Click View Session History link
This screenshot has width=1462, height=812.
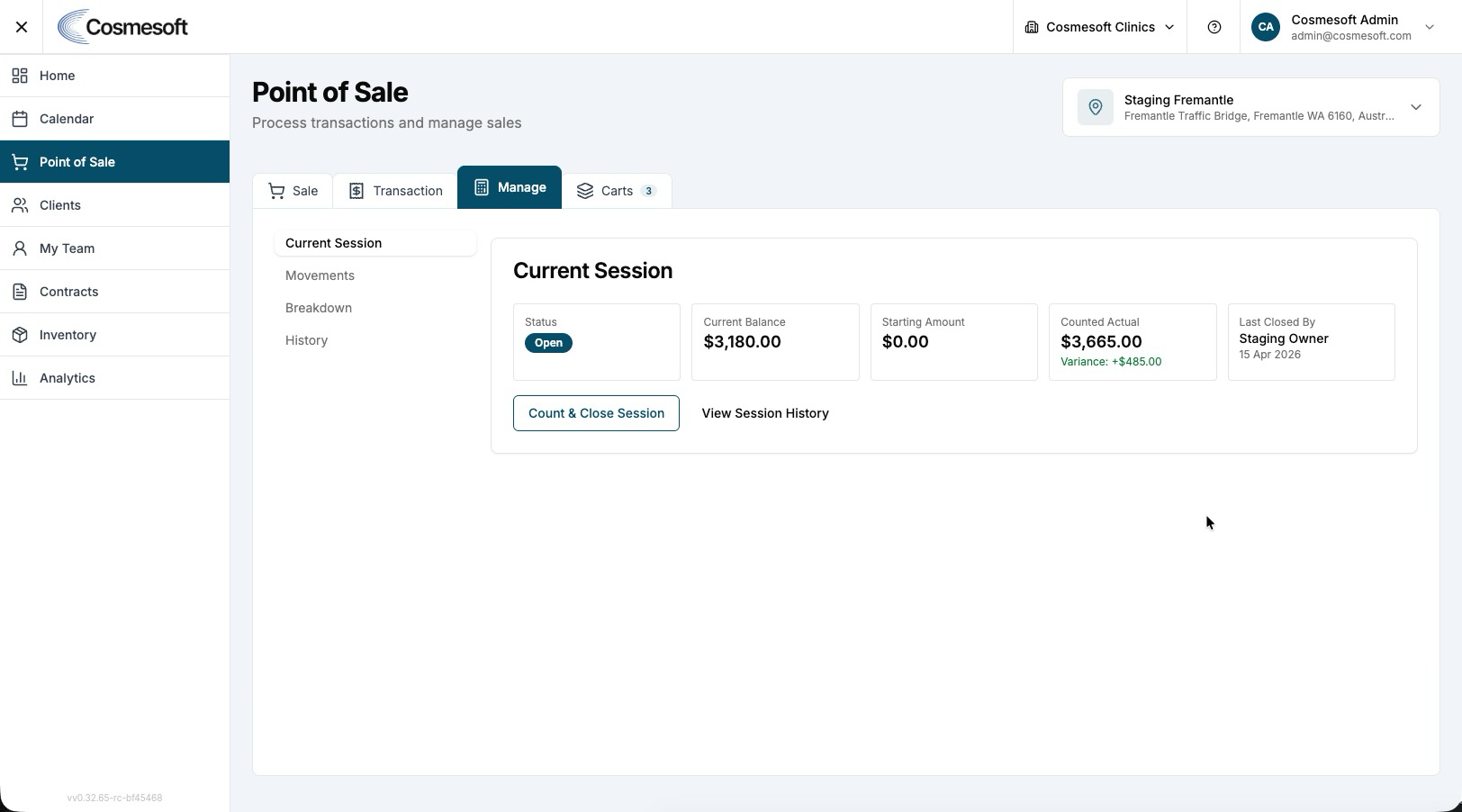(765, 413)
